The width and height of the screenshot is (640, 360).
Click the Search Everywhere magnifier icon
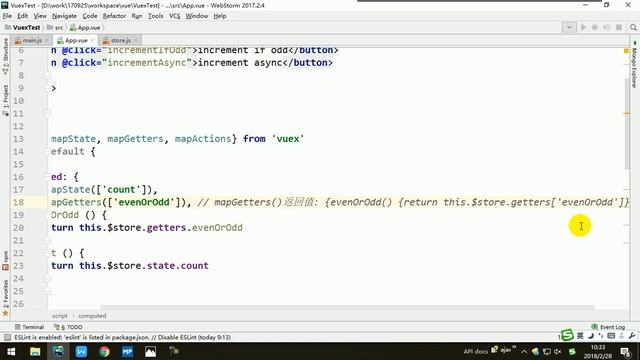pos(633,27)
